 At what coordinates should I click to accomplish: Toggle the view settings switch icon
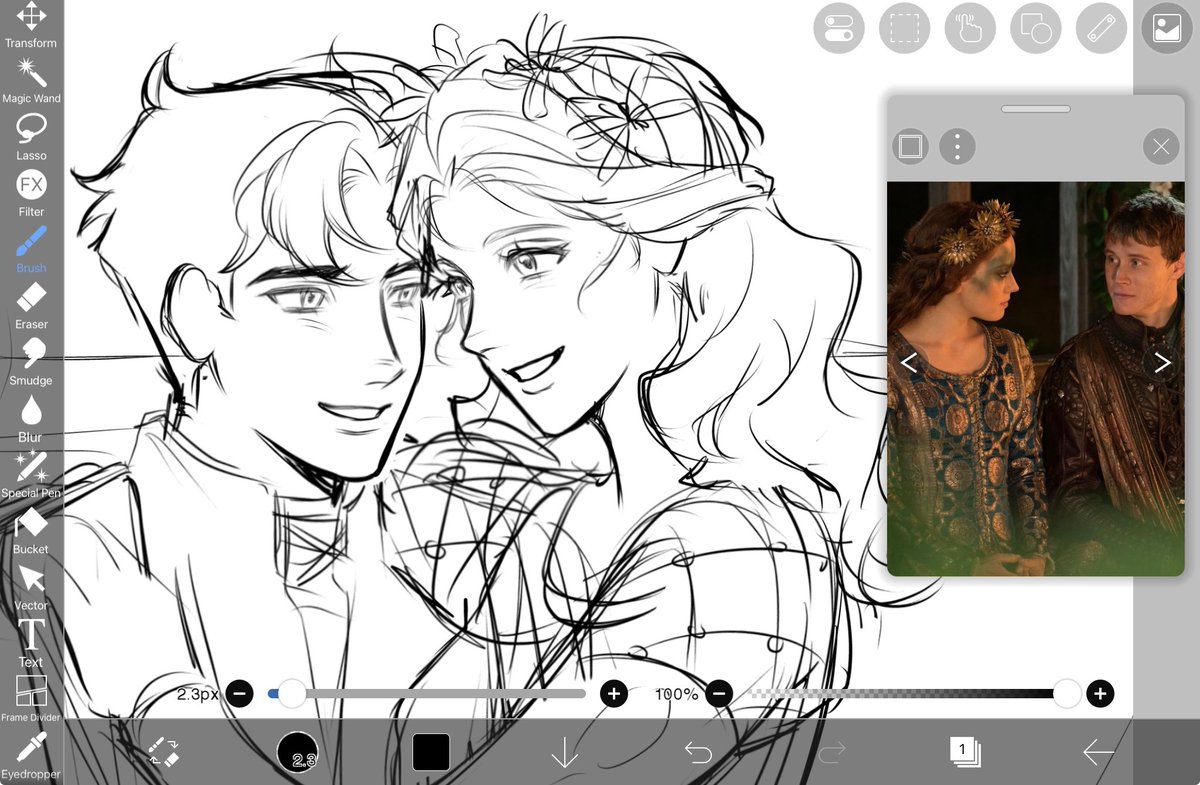(x=839, y=28)
